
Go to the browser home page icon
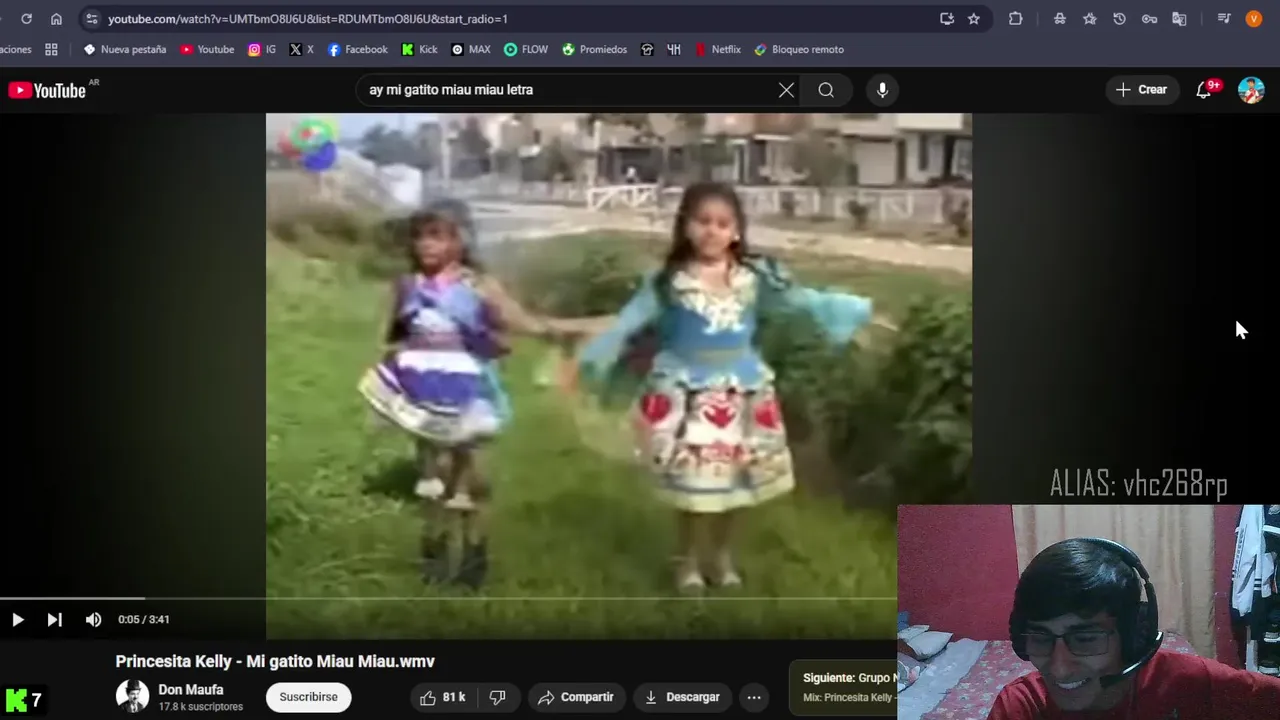click(56, 19)
